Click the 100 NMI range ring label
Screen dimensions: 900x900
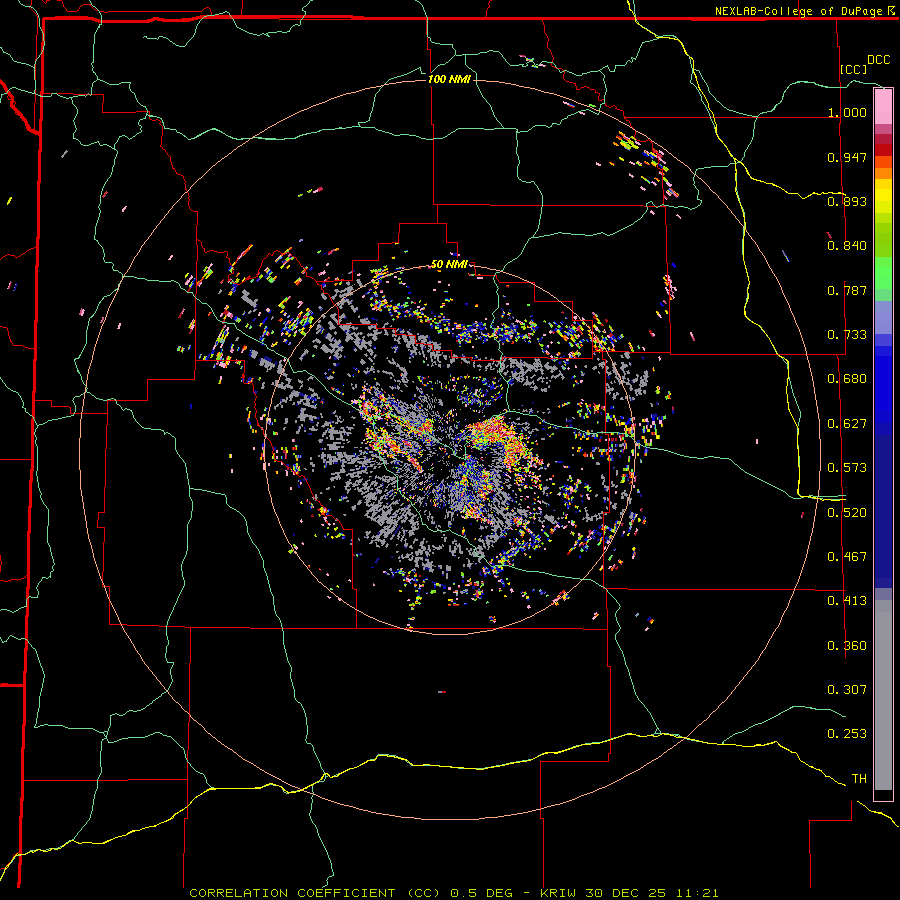(449, 79)
